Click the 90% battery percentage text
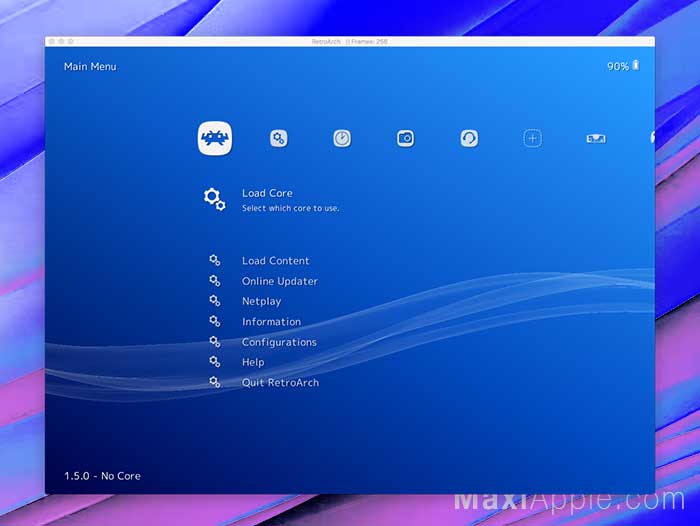 click(x=618, y=67)
